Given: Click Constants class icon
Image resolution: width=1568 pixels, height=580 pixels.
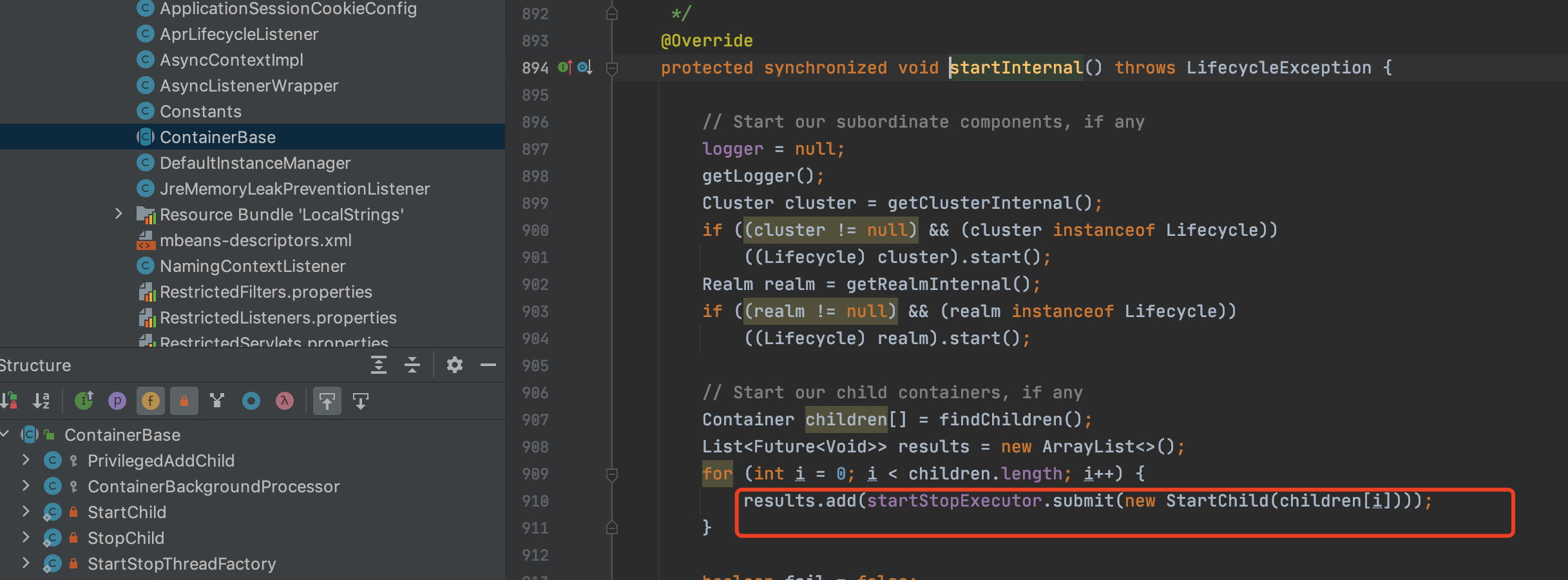Looking at the screenshot, I should click(146, 111).
